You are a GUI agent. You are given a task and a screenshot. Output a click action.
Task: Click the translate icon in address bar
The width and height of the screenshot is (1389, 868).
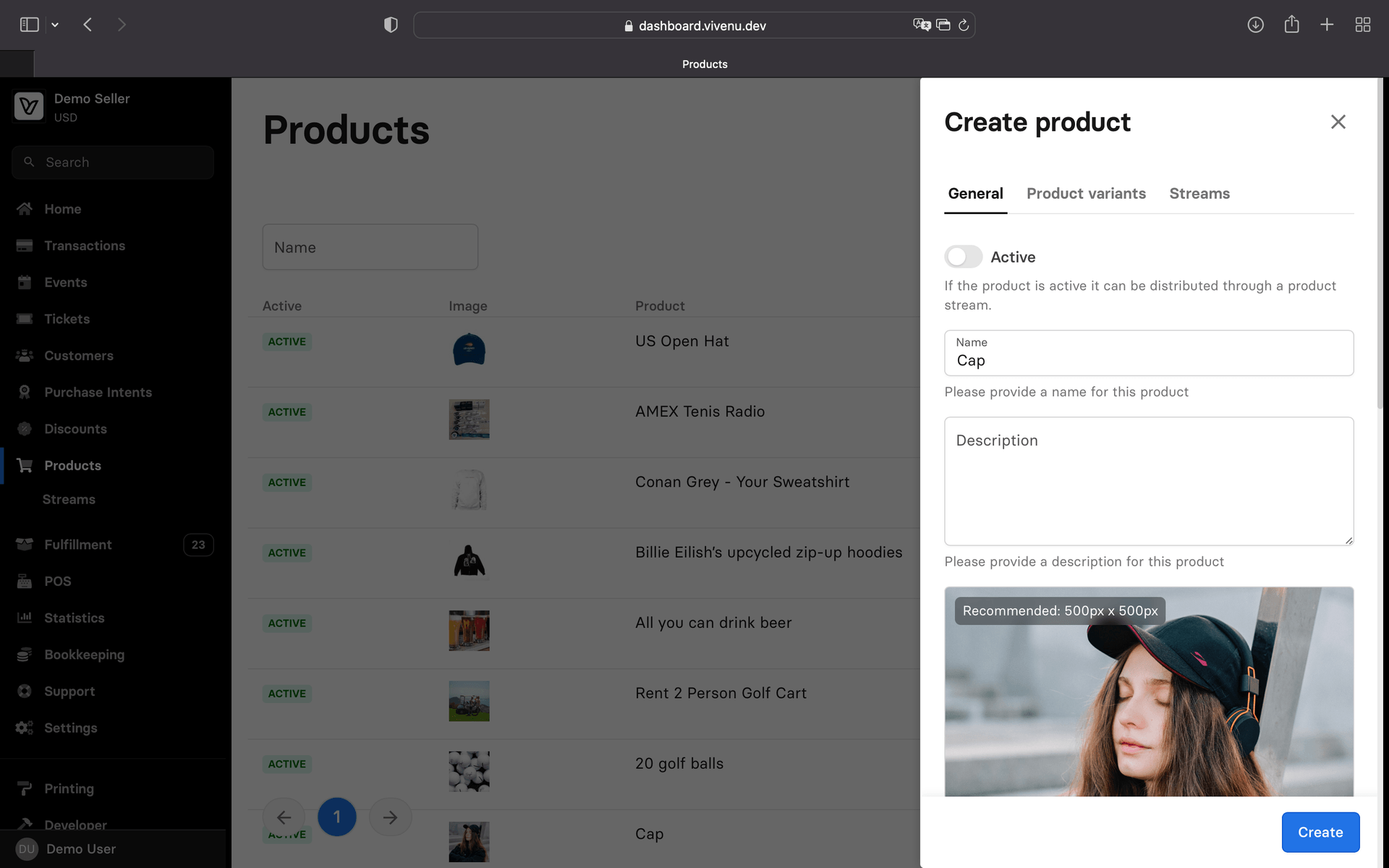tap(922, 25)
